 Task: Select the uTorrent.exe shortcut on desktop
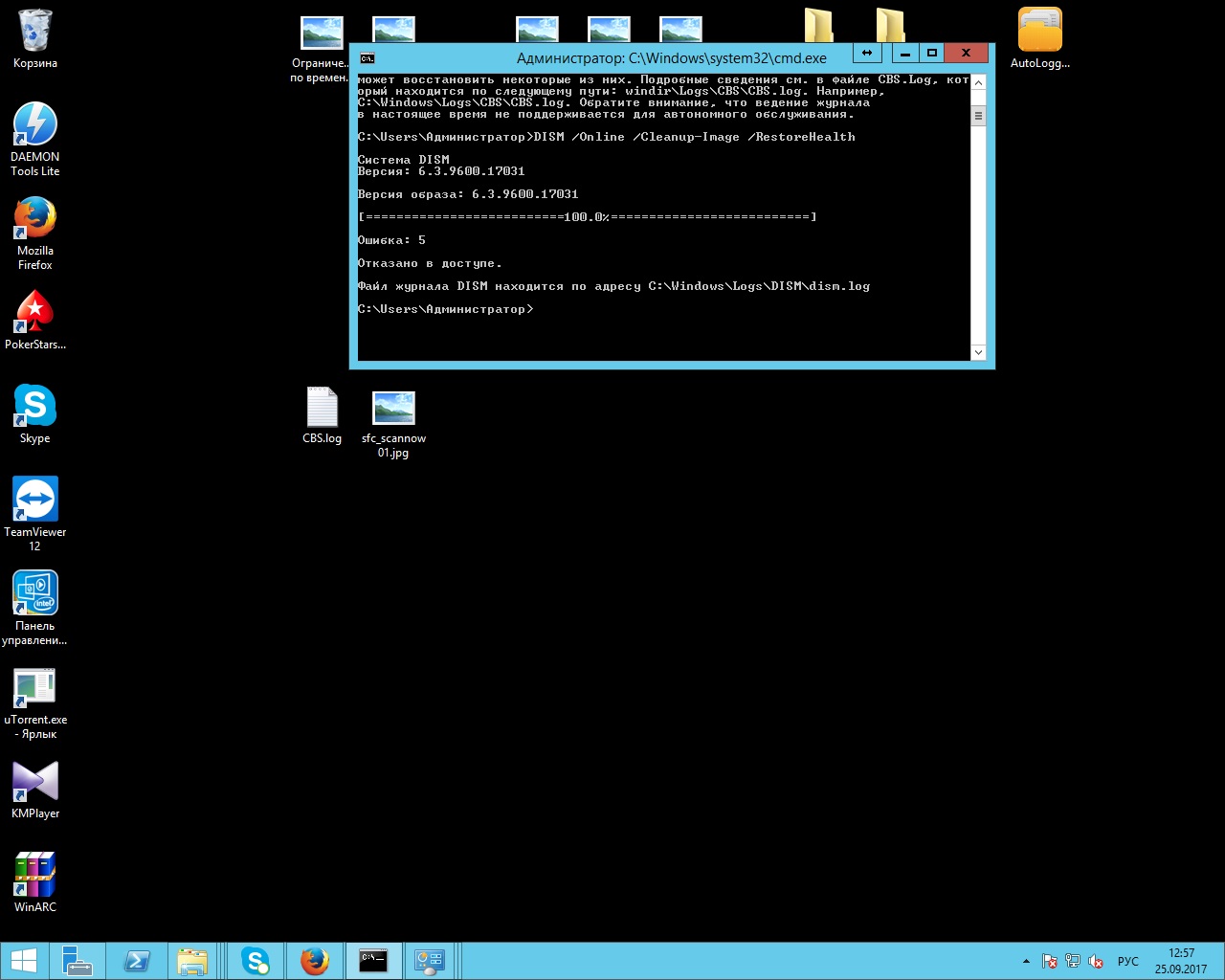(x=35, y=687)
